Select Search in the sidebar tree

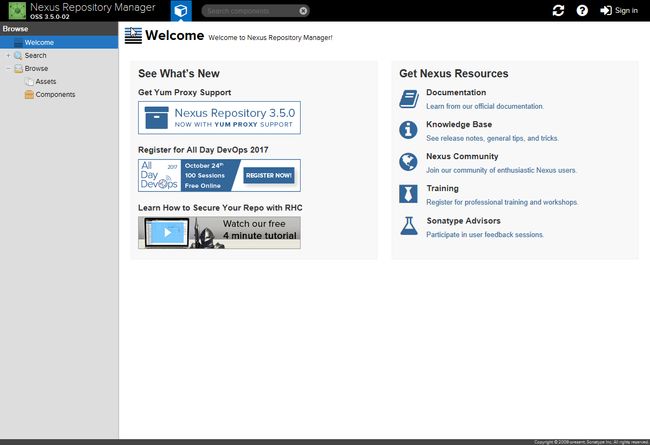(x=35, y=56)
